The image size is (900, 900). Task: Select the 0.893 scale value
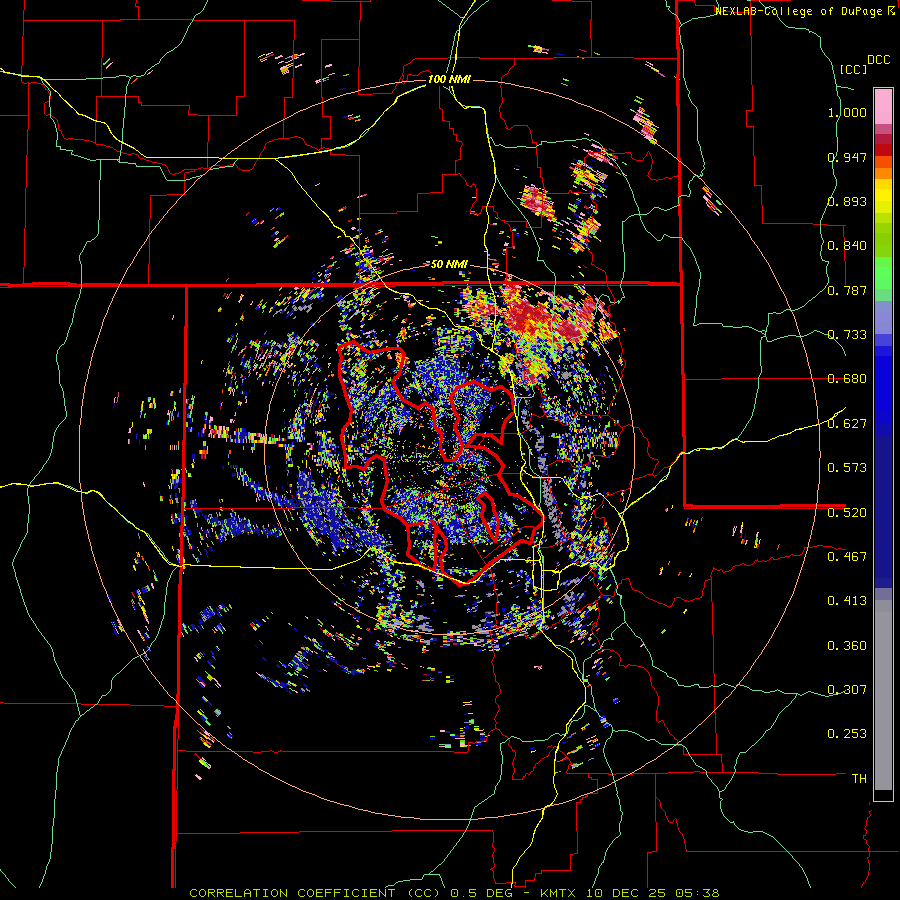pos(847,201)
